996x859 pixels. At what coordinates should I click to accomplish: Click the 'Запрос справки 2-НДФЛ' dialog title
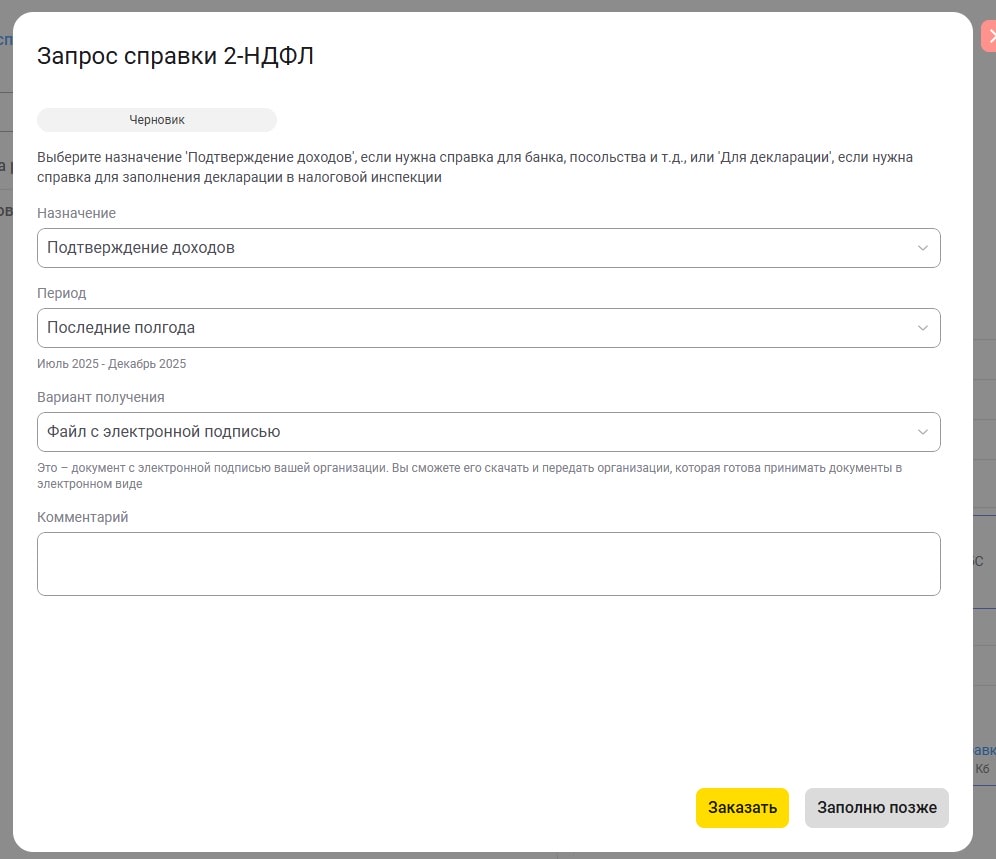175,56
